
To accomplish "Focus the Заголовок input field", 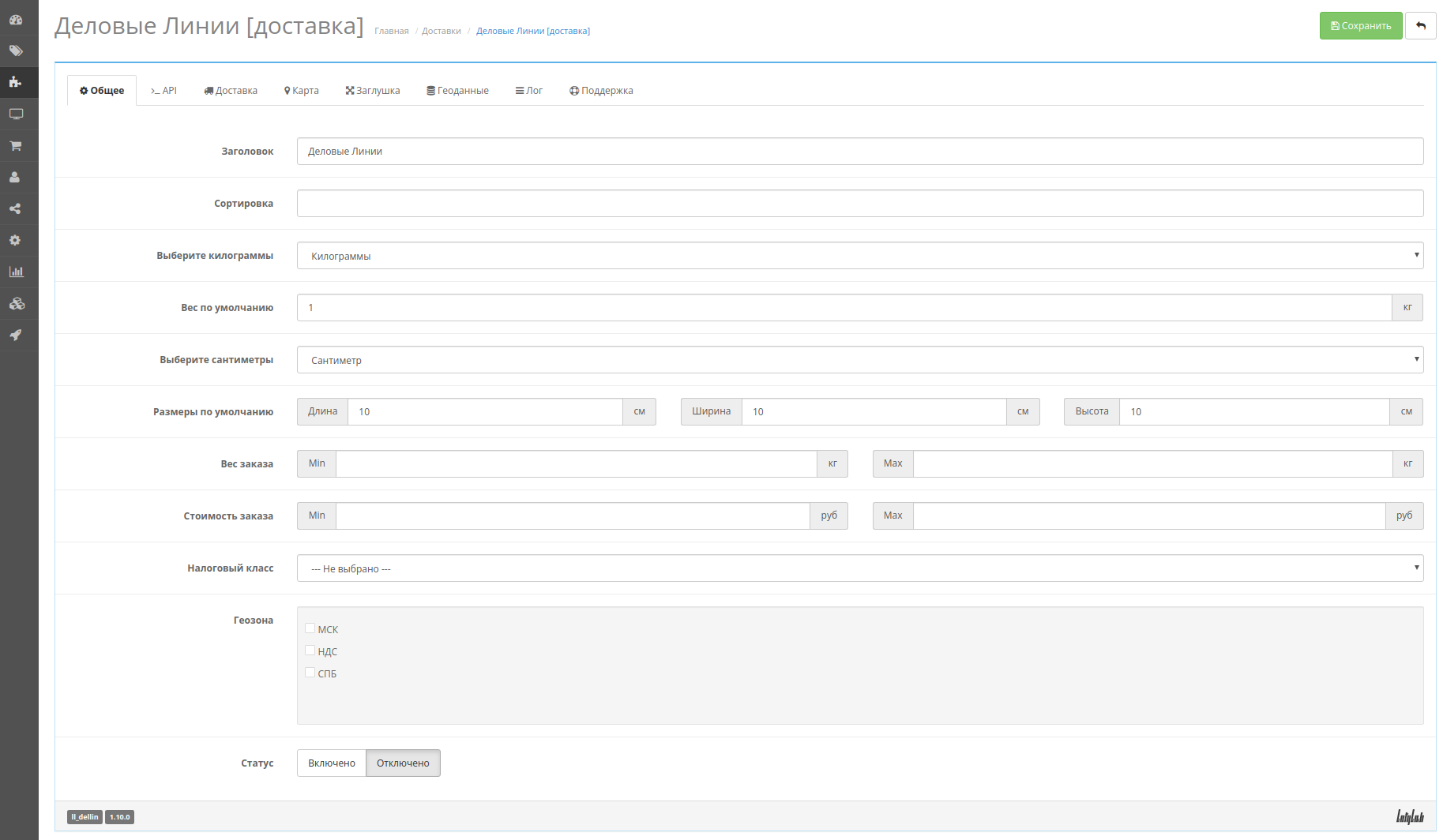I will pos(860,152).
